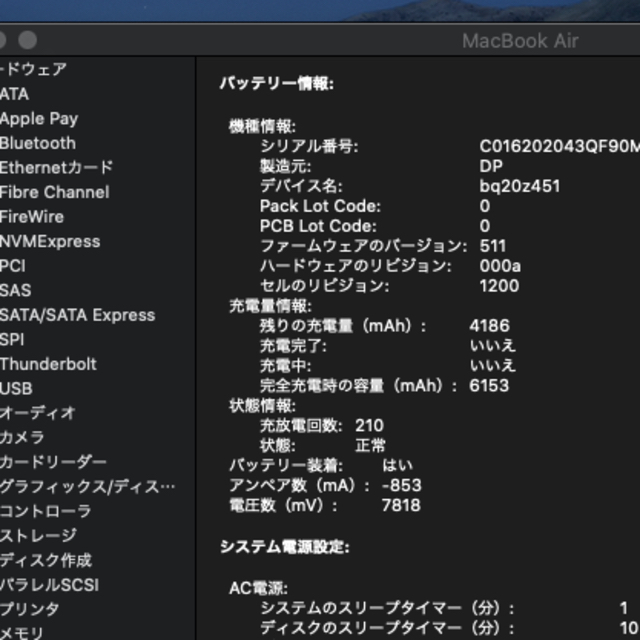Choose Thunderbolt in the sidebar
Screen dimensions: 640x640
click(48, 364)
